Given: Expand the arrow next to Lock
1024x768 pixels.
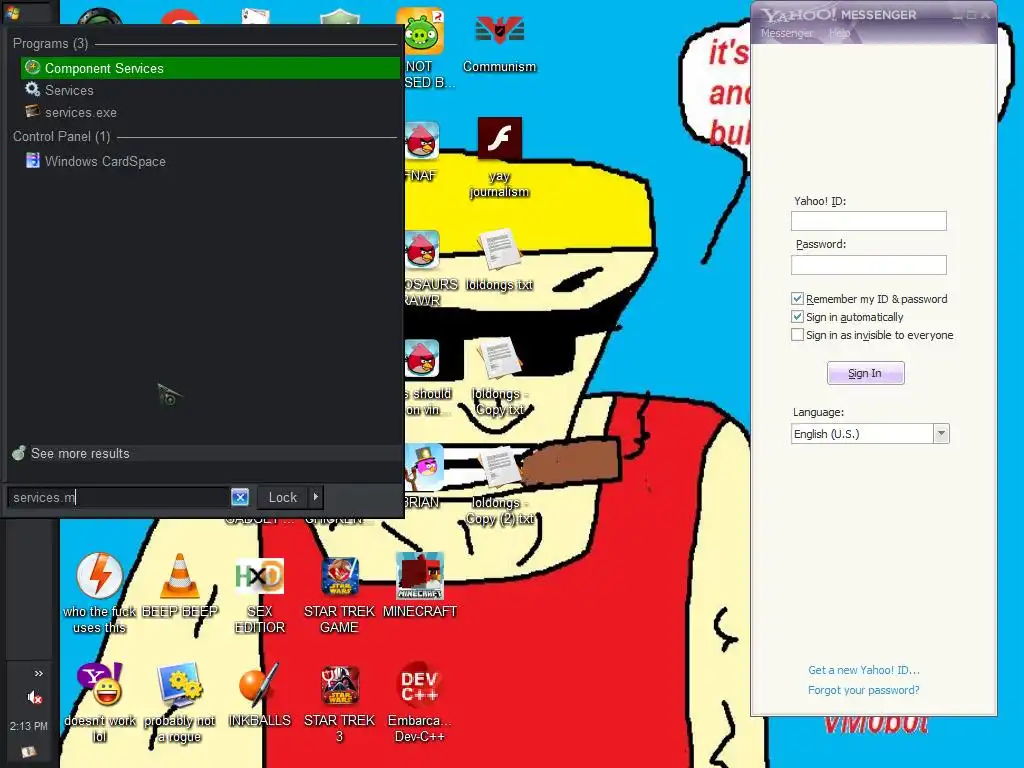Looking at the screenshot, I should (x=315, y=498).
